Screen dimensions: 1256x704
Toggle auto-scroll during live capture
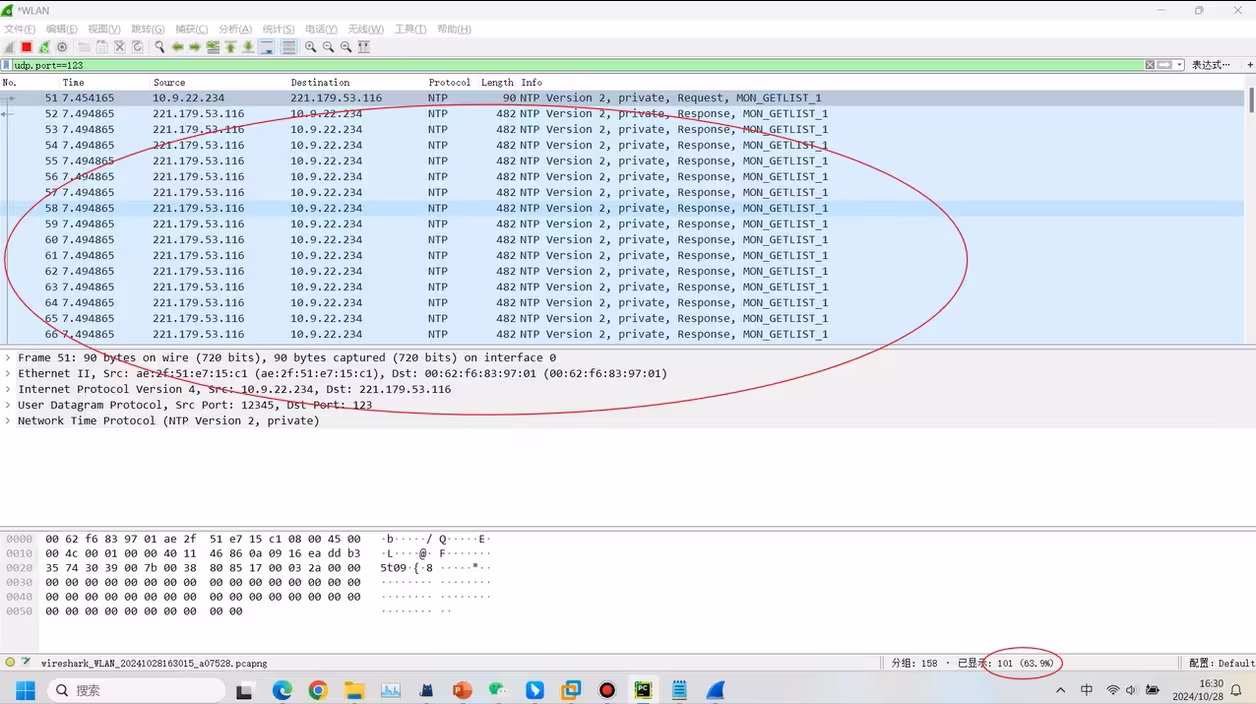267,47
